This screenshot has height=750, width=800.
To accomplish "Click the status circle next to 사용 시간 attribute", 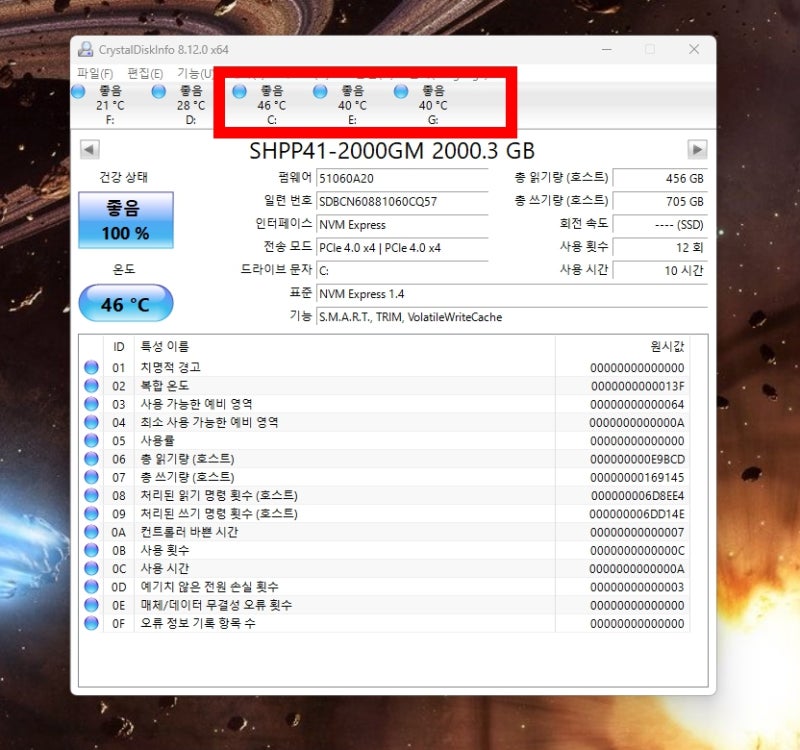I will click(x=93, y=568).
